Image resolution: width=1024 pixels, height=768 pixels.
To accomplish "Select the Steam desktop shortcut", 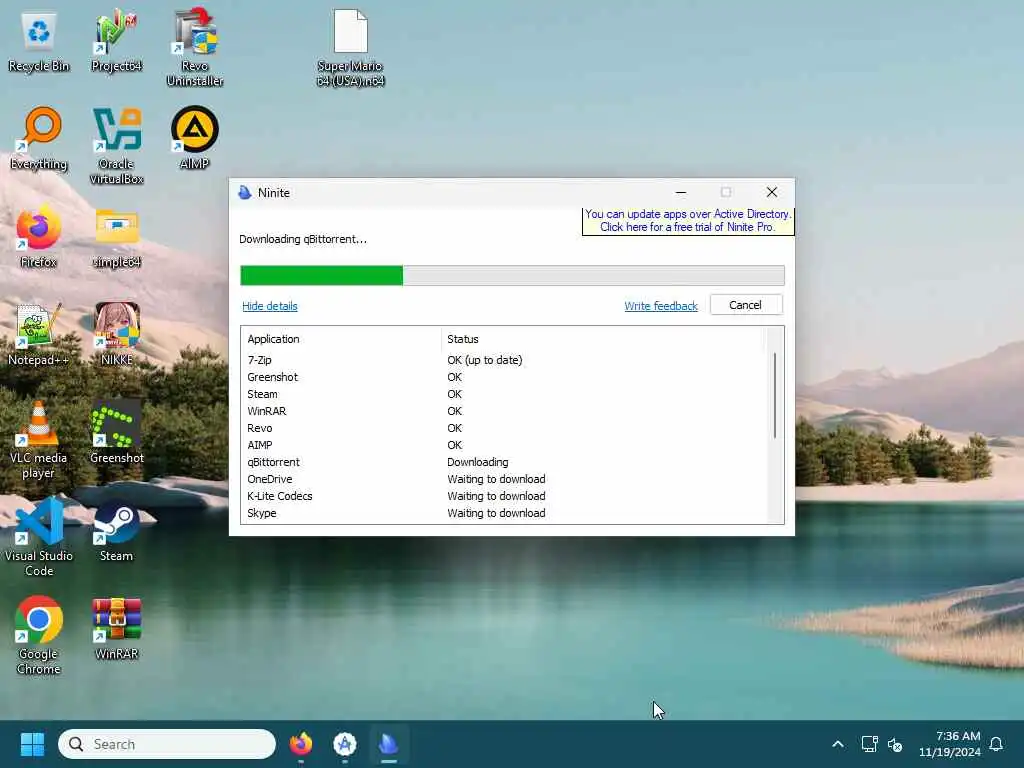I will pos(116,530).
